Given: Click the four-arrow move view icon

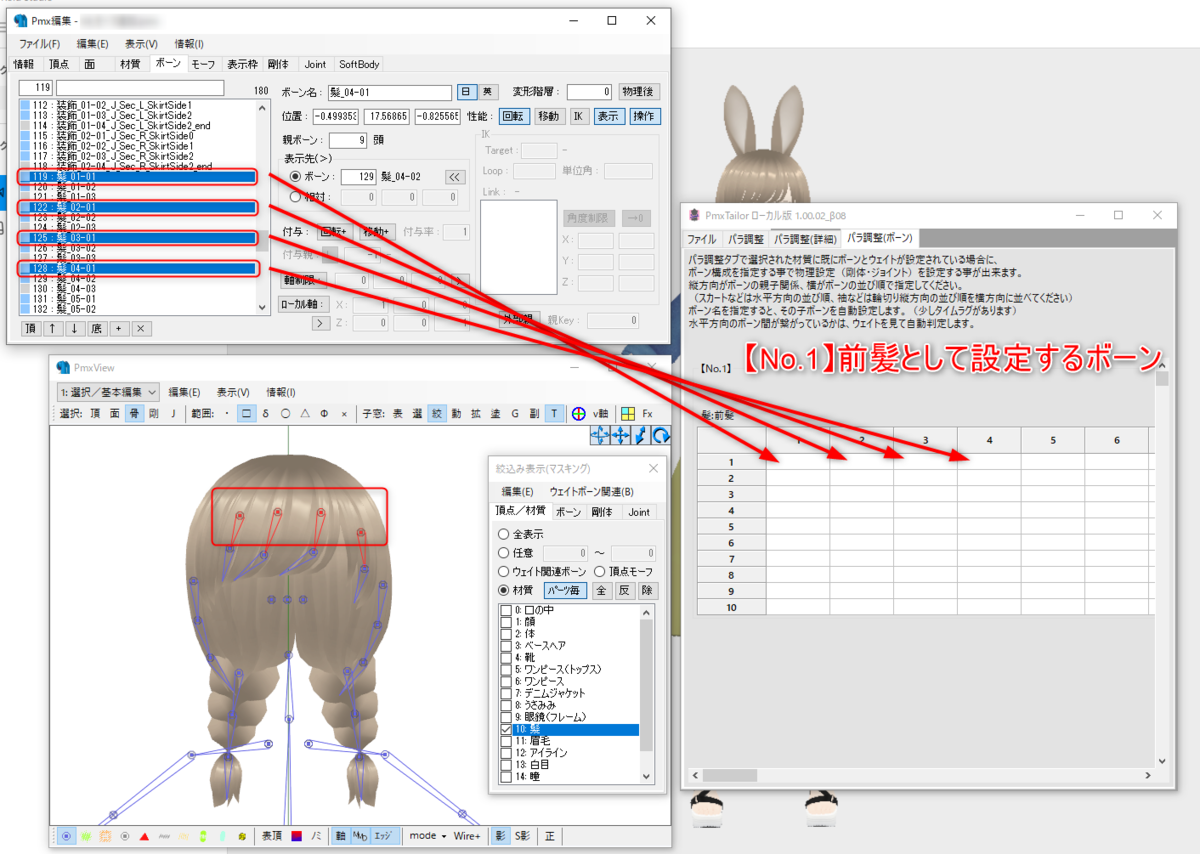Looking at the screenshot, I should (x=620, y=436).
